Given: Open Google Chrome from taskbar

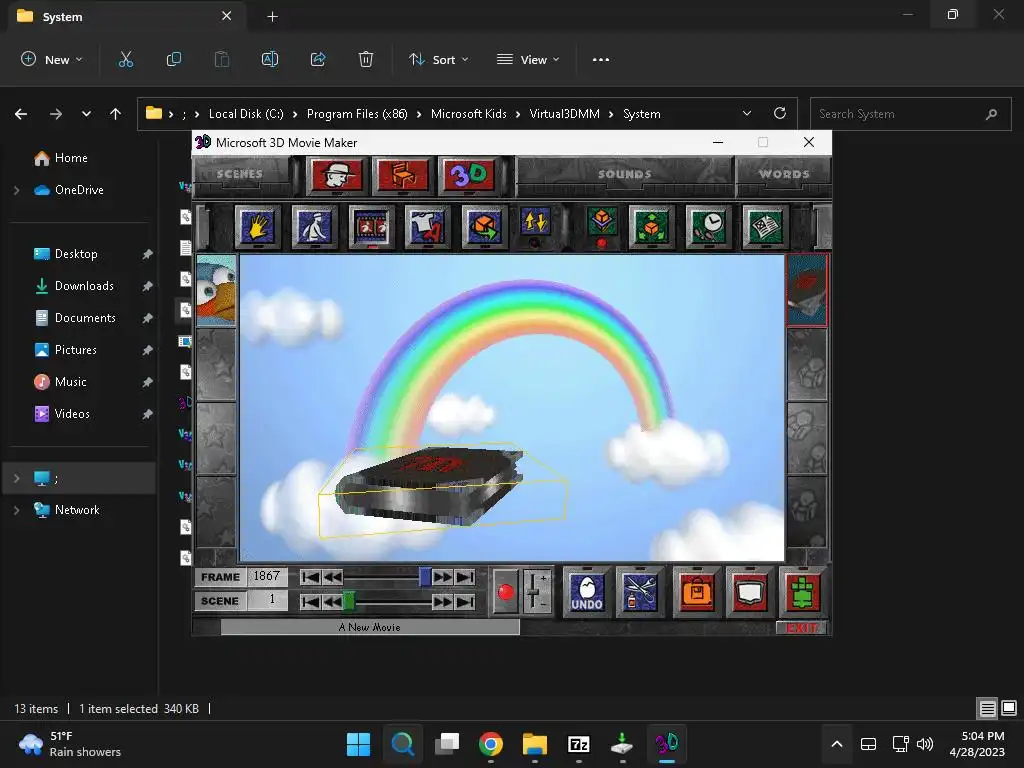Looking at the screenshot, I should click(x=490, y=744).
